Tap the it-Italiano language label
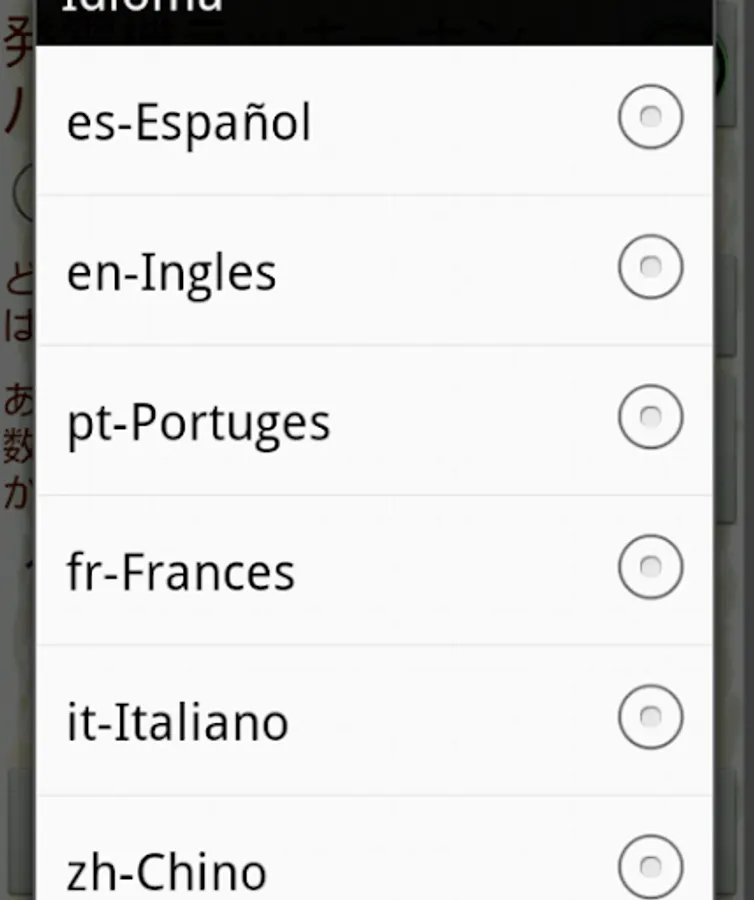Viewport: 754px width, 900px height. coord(177,722)
